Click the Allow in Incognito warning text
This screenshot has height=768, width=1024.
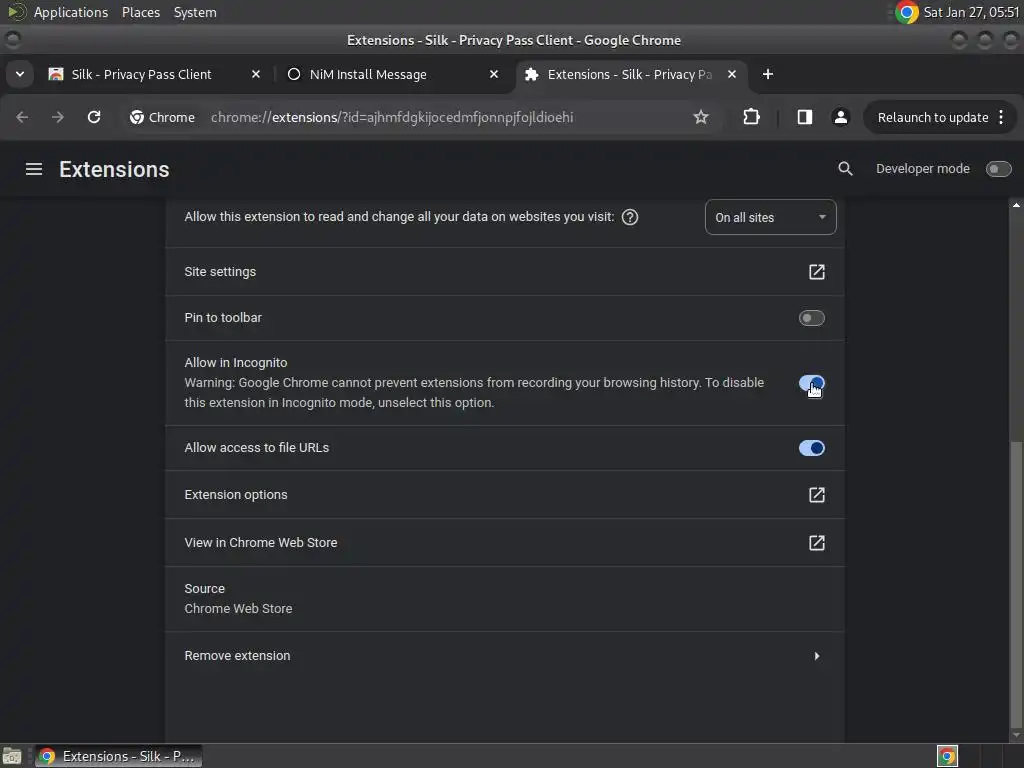click(474, 392)
